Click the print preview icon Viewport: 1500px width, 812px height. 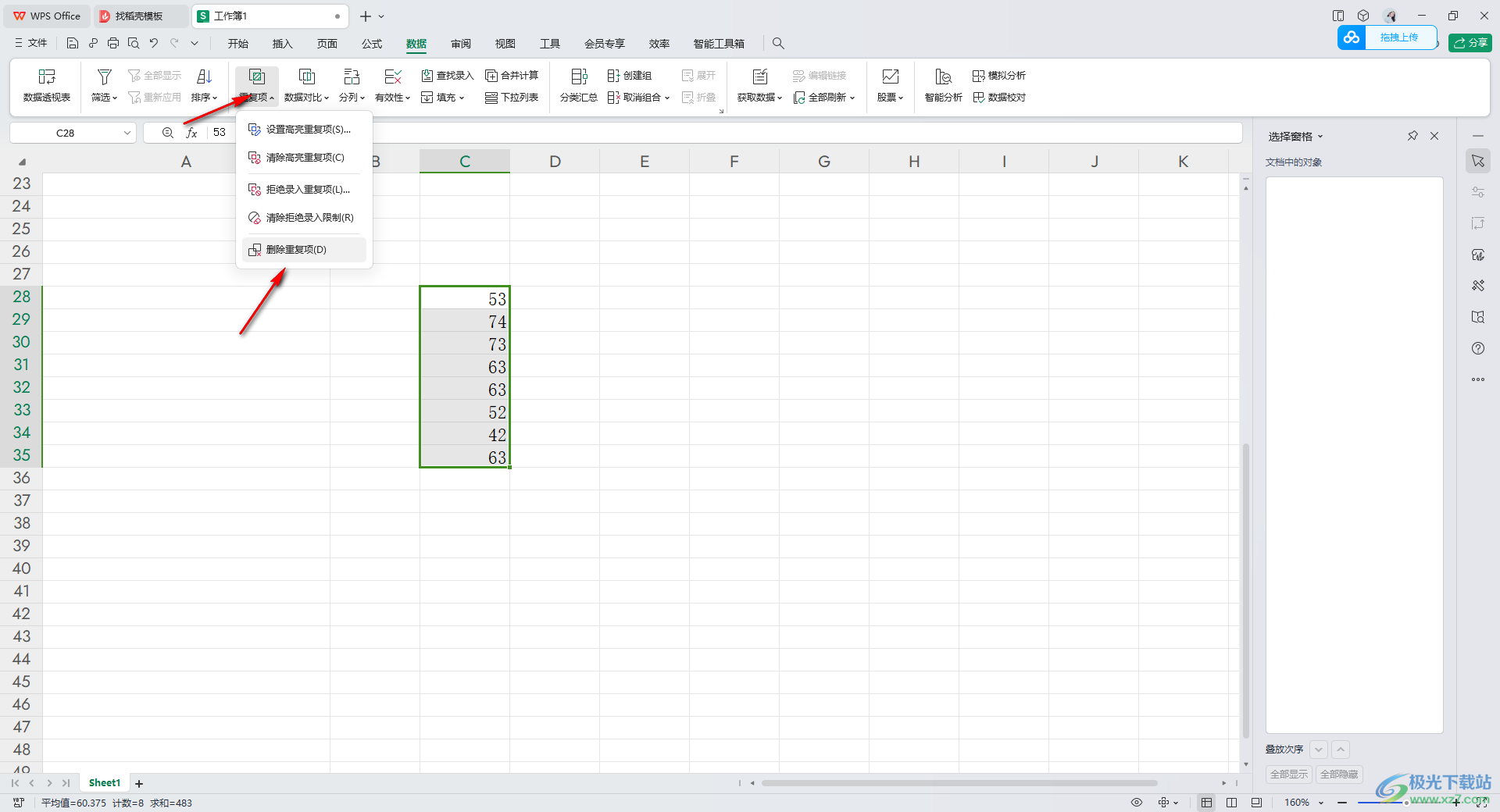pyautogui.click(x=134, y=43)
